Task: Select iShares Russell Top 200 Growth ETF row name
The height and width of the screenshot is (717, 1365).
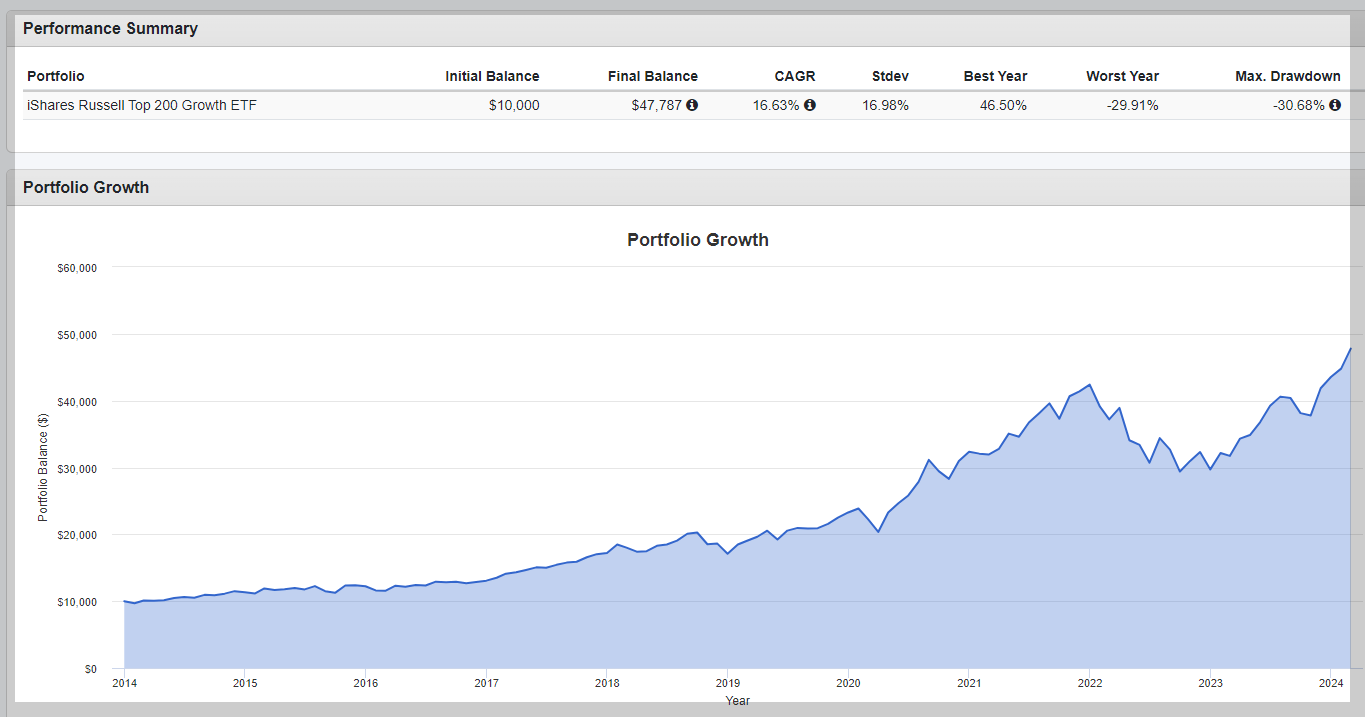Action: coord(142,105)
